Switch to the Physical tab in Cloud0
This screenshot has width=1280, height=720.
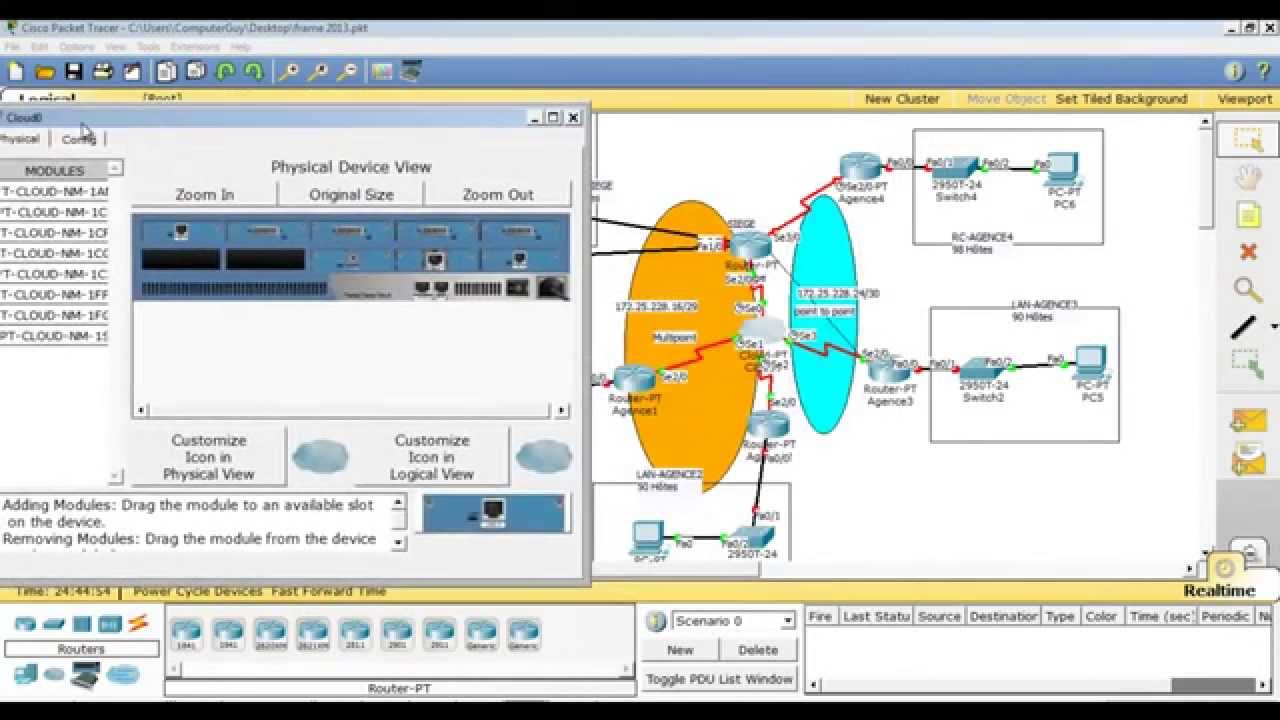pos(19,139)
